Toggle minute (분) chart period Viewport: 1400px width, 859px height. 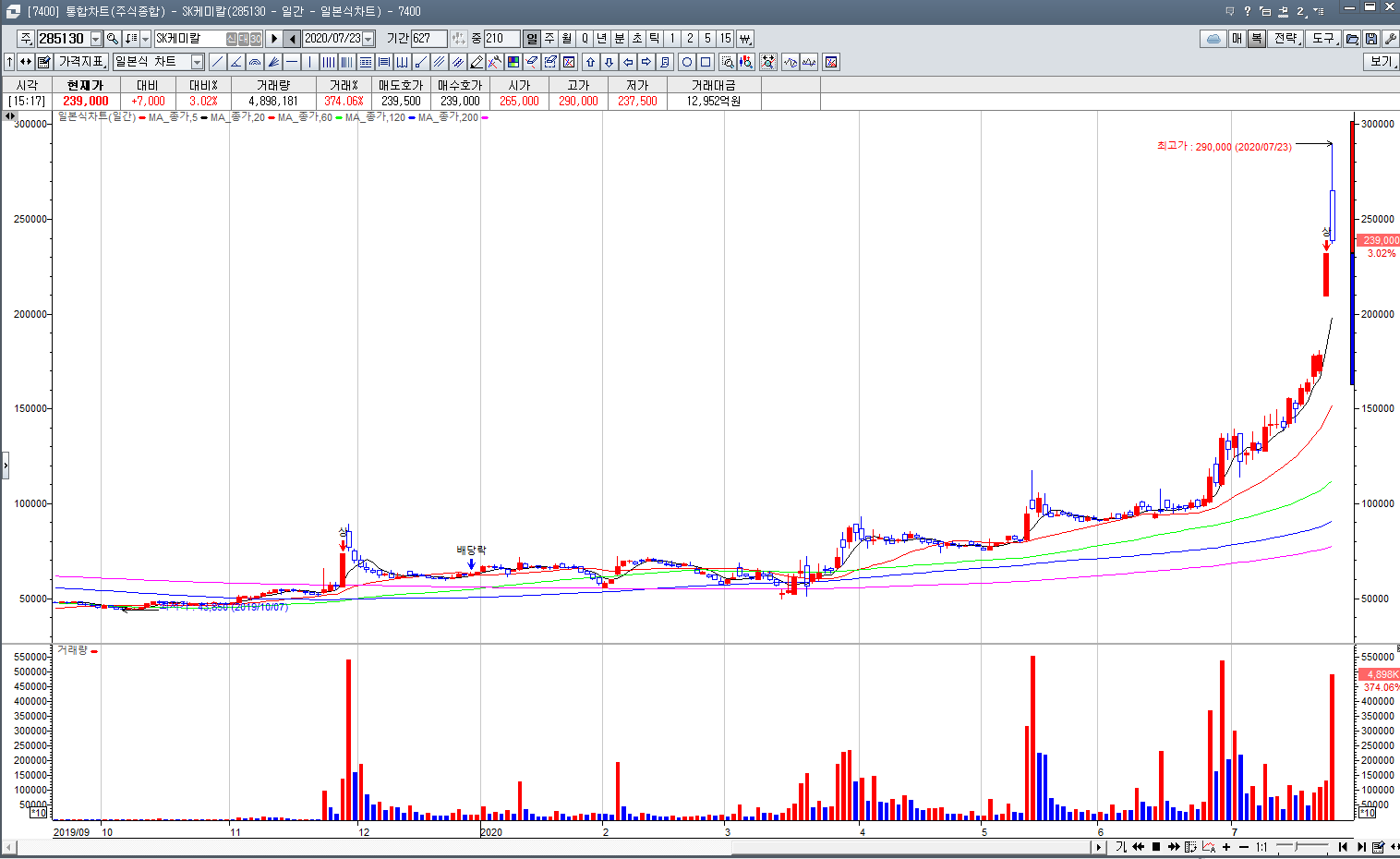620,39
